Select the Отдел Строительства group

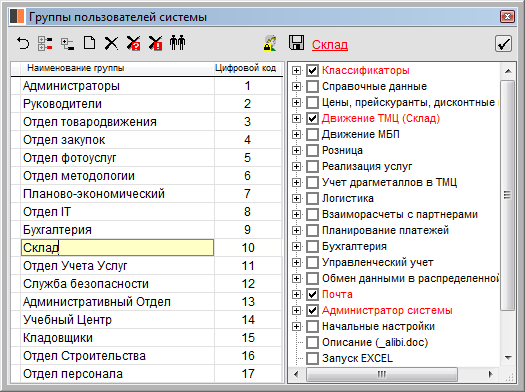pyautogui.click(x=117, y=356)
